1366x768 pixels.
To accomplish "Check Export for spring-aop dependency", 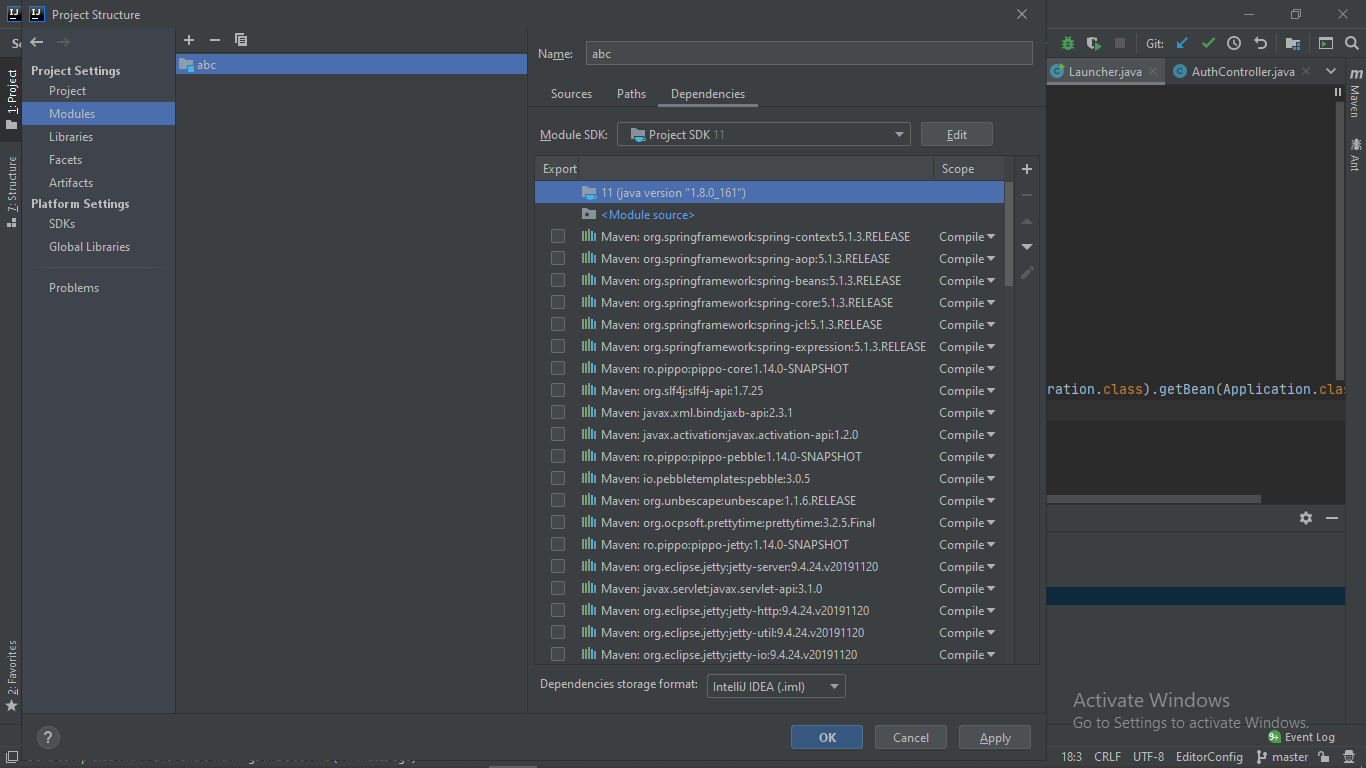I will tap(558, 259).
